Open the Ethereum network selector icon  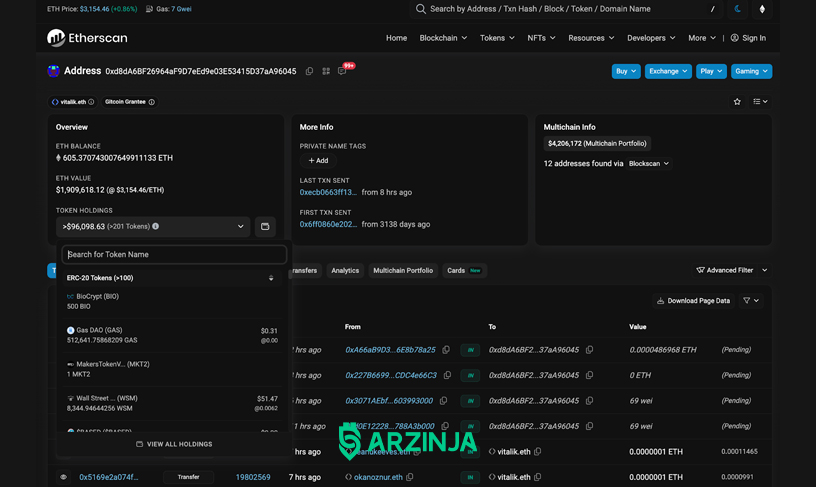(x=762, y=9)
